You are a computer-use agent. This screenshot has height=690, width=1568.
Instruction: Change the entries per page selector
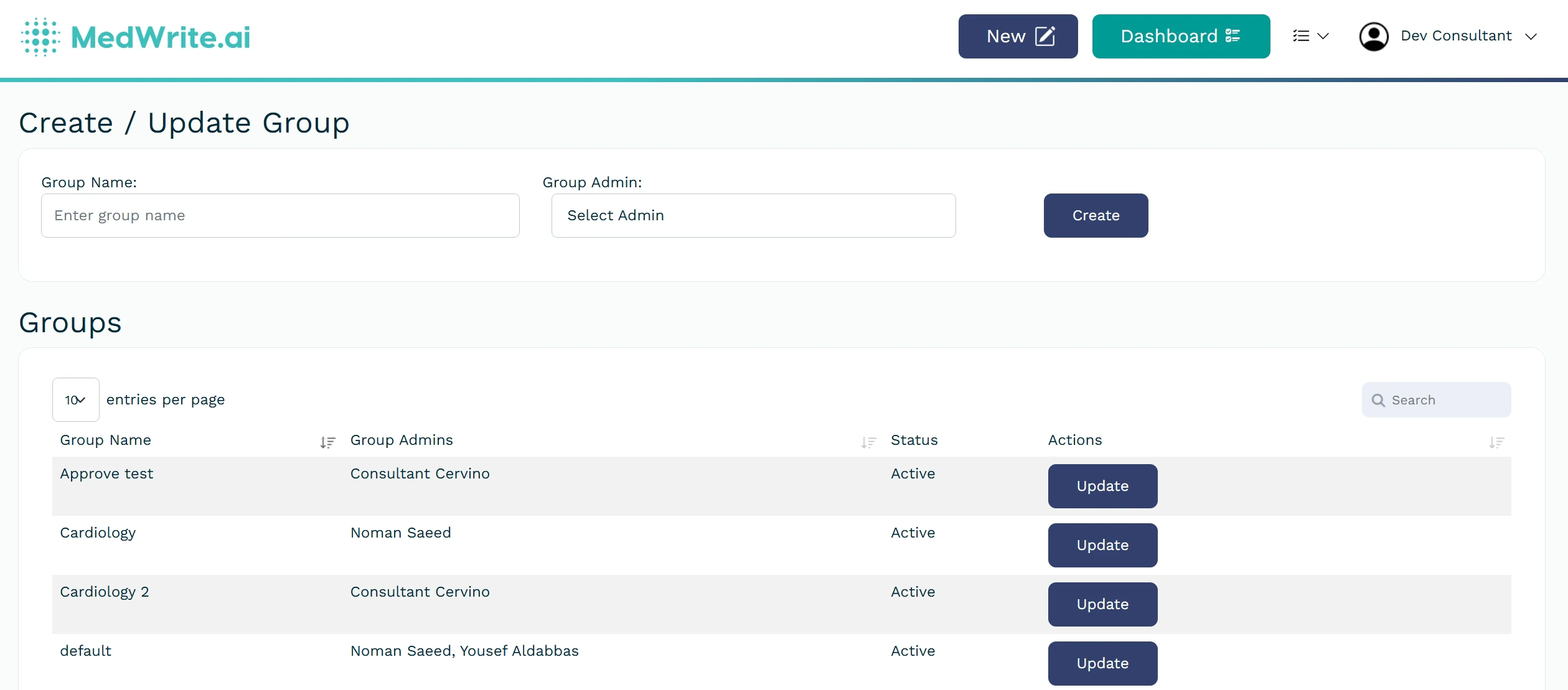(x=75, y=400)
